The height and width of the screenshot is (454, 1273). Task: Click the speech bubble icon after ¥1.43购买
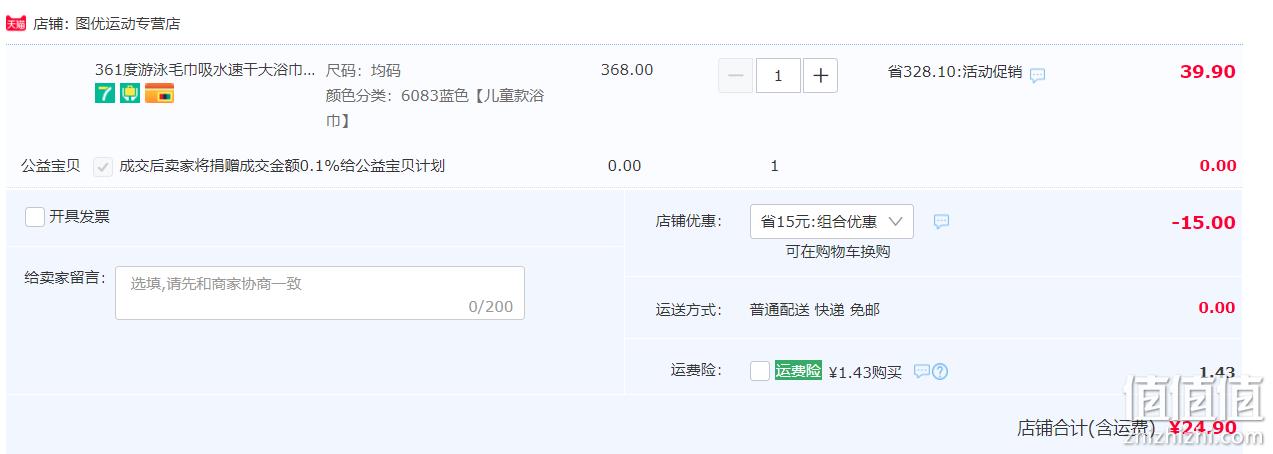coord(921,371)
